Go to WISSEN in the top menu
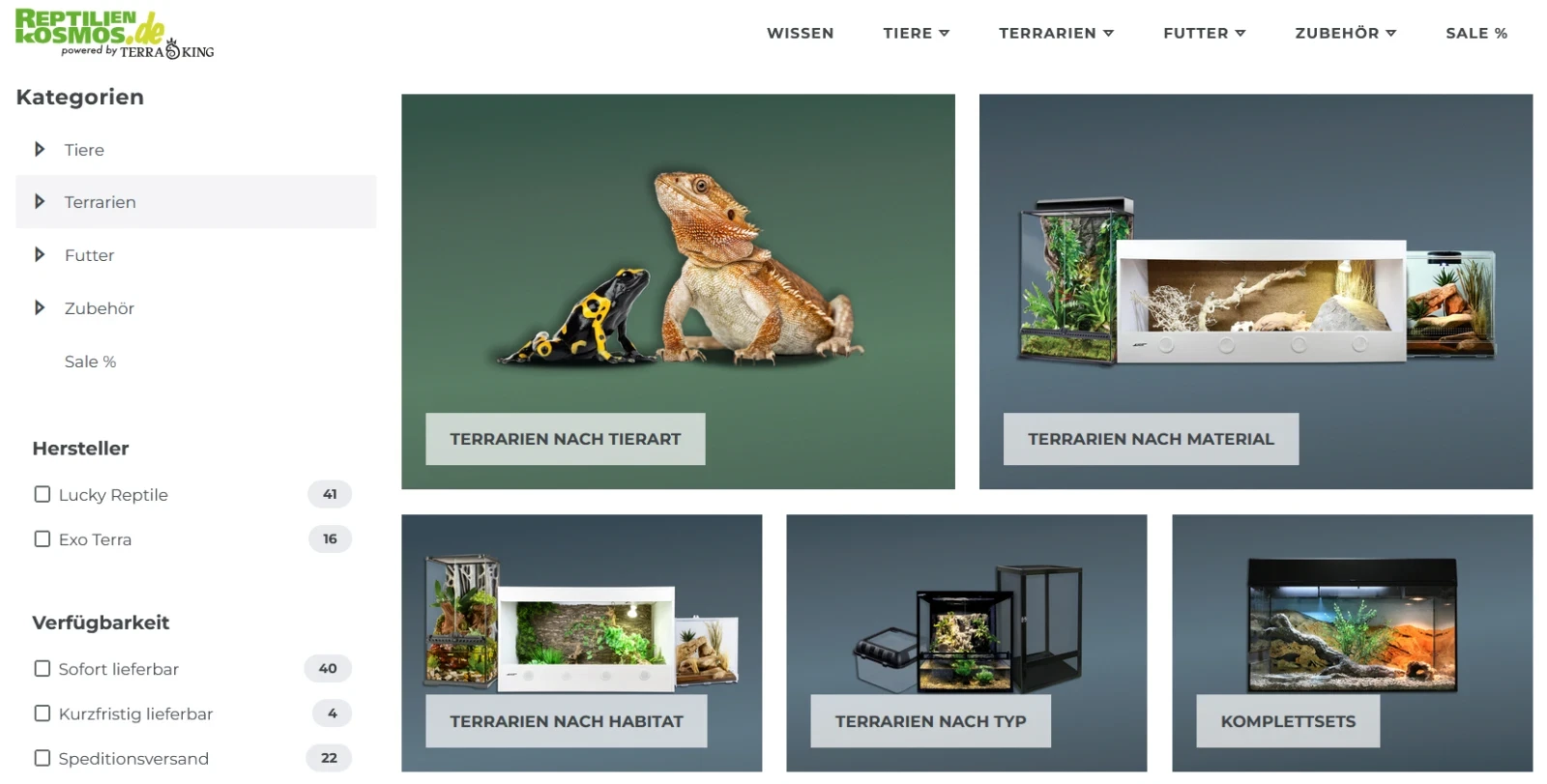This screenshot has width=1547, height=784. [800, 33]
